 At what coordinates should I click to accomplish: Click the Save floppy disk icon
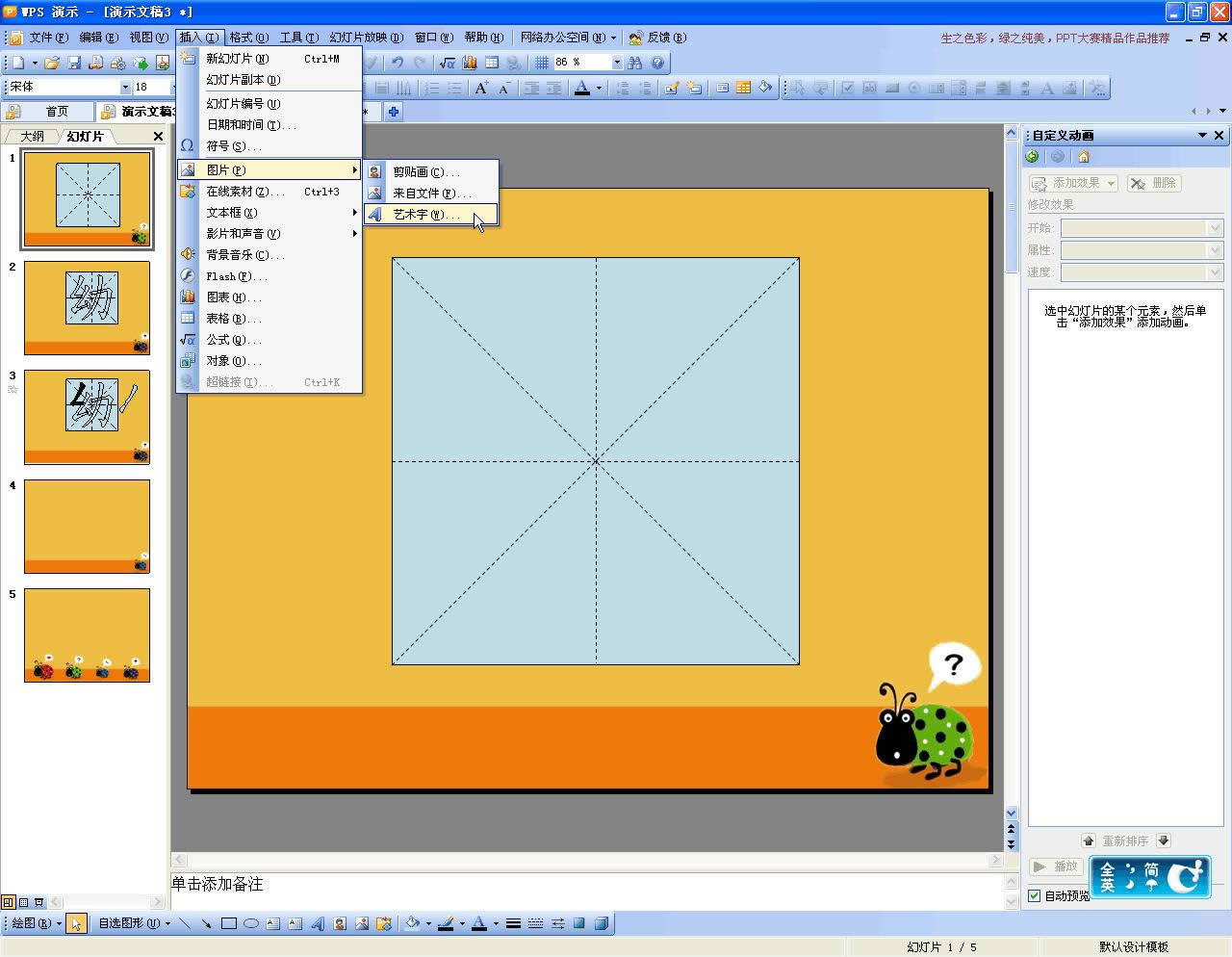(x=74, y=63)
